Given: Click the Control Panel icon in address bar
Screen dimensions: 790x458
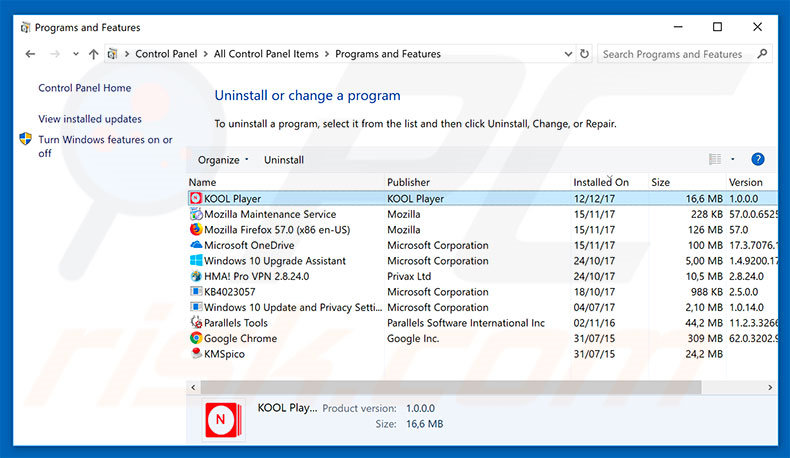Looking at the screenshot, I should pos(112,54).
